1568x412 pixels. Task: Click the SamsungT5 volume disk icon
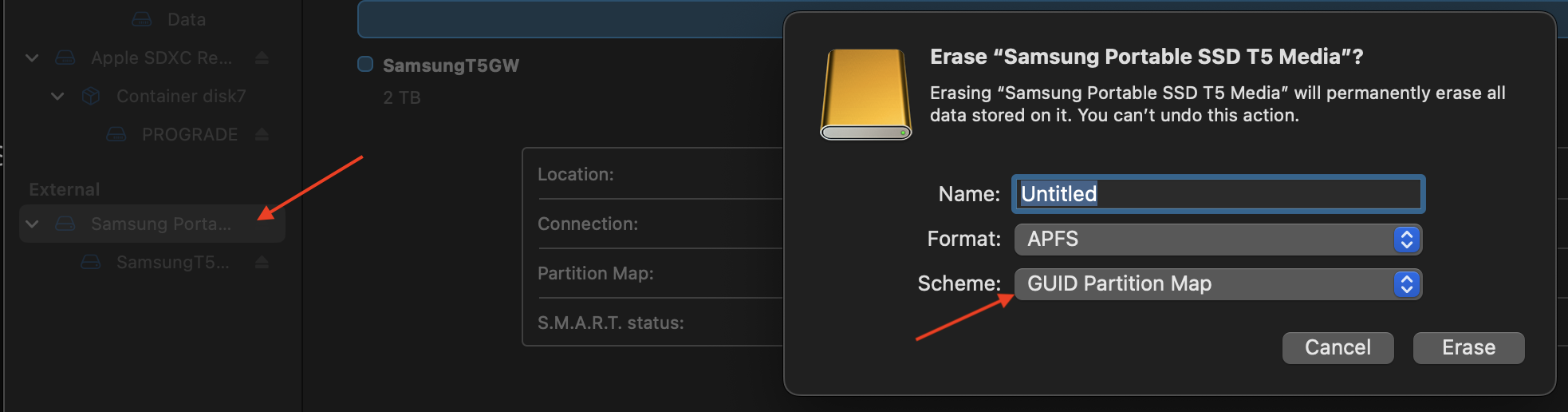[x=91, y=262]
